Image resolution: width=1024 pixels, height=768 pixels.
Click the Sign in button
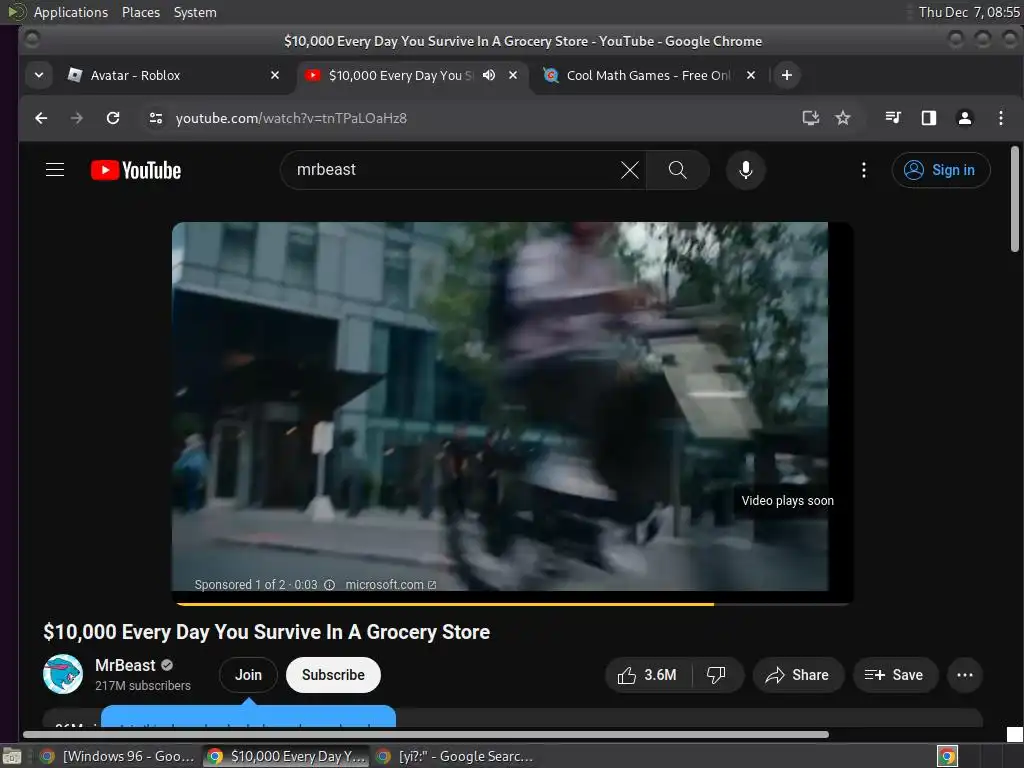coord(941,170)
